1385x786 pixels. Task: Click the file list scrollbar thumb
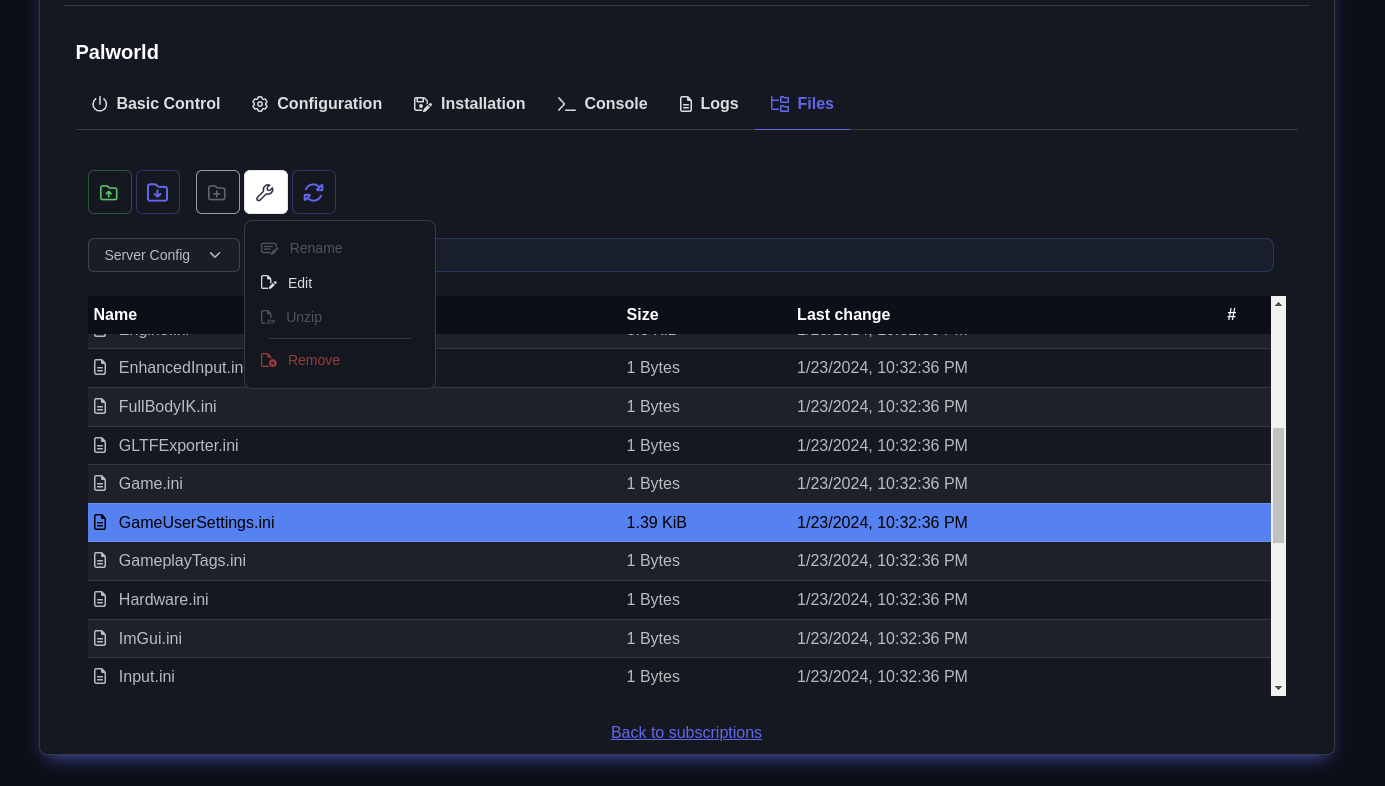(1278, 485)
